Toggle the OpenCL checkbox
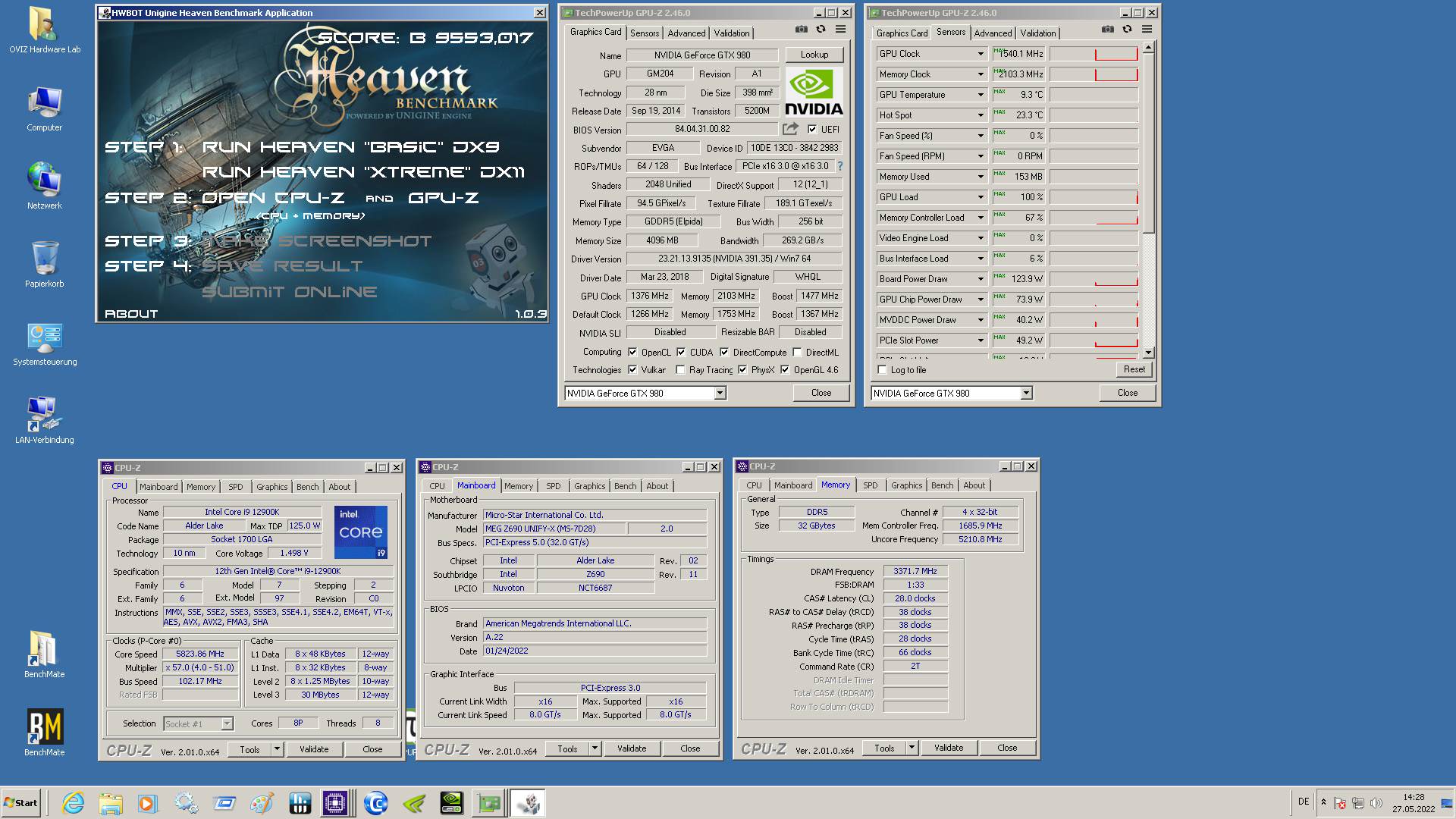Image resolution: width=1456 pixels, height=819 pixels. coord(632,352)
